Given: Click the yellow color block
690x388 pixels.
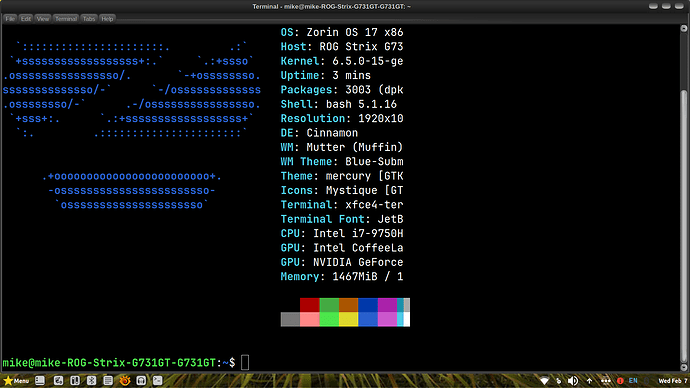Looking at the screenshot, I should coord(349,319).
